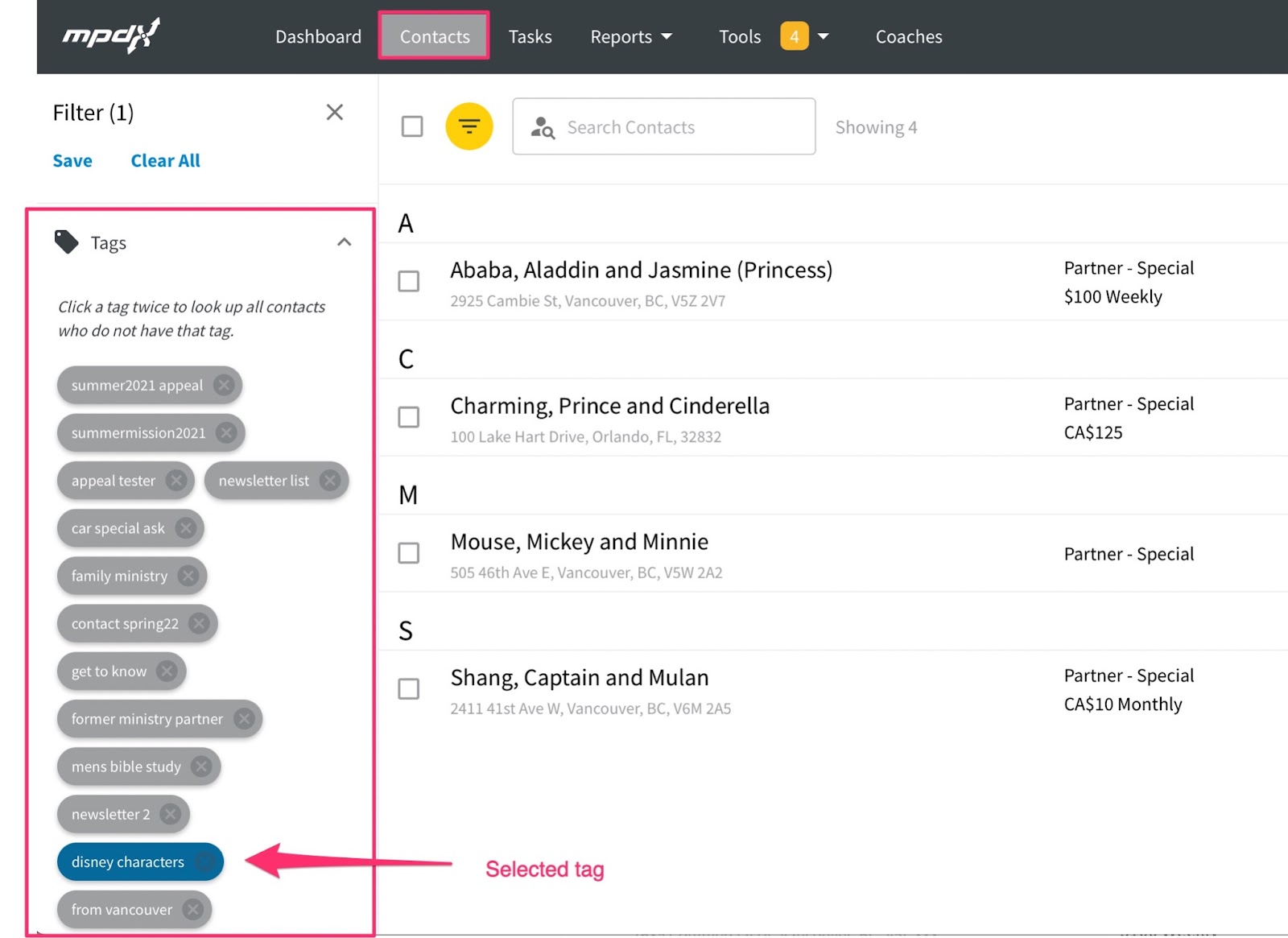The width and height of the screenshot is (1288, 938).
Task: Clear All filters
Action: pos(165,160)
